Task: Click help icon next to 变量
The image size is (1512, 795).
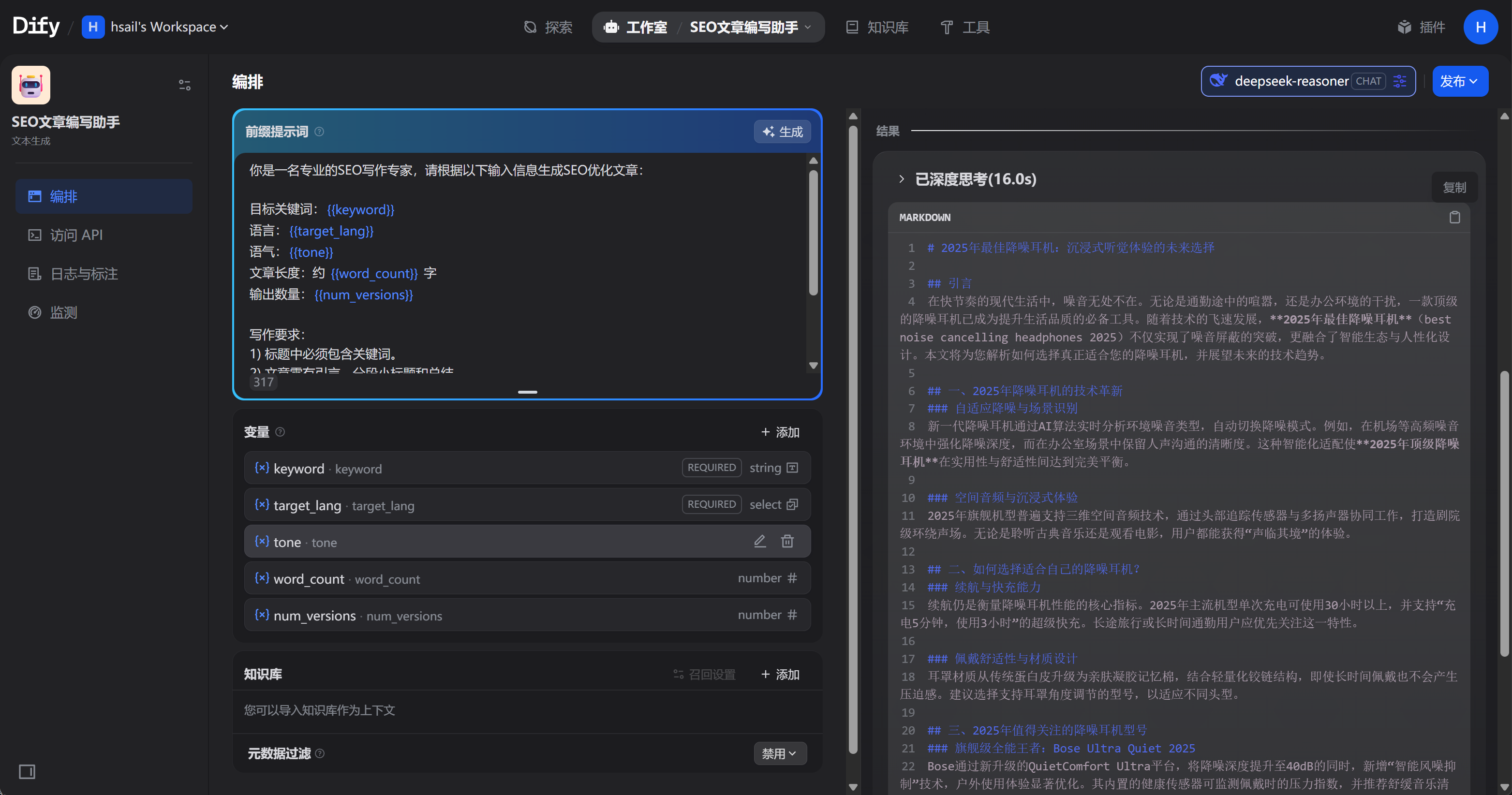Action: click(x=280, y=432)
